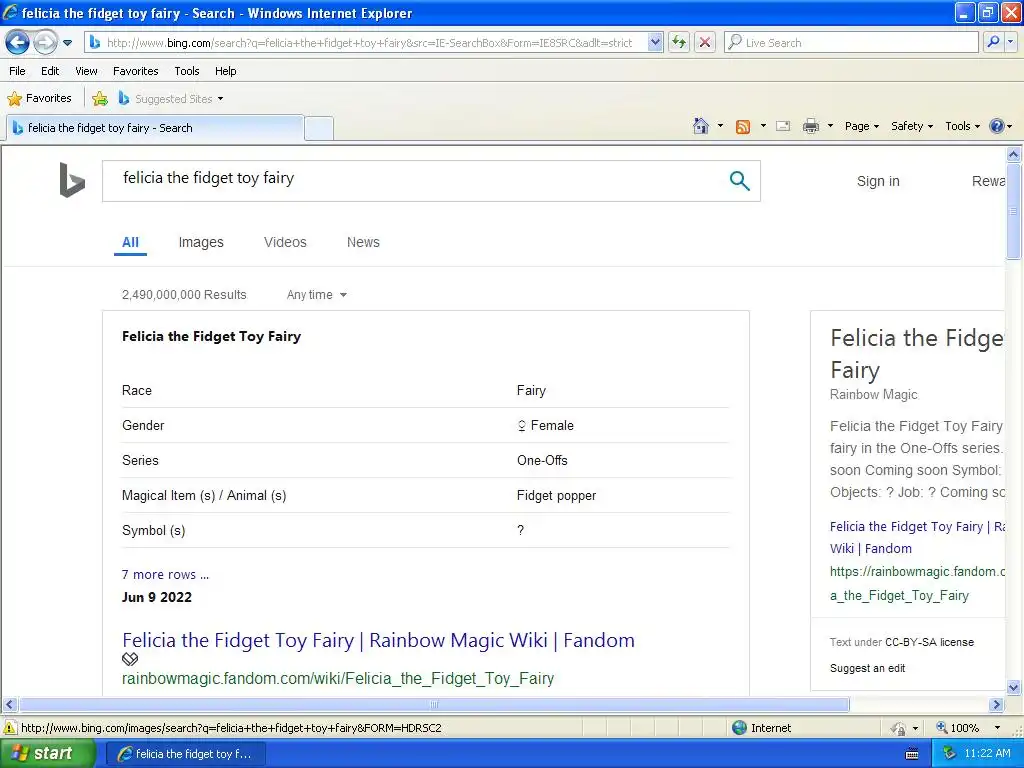The width and height of the screenshot is (1024, 768).
Task: Click Sign in link
Action: (878, 182)
